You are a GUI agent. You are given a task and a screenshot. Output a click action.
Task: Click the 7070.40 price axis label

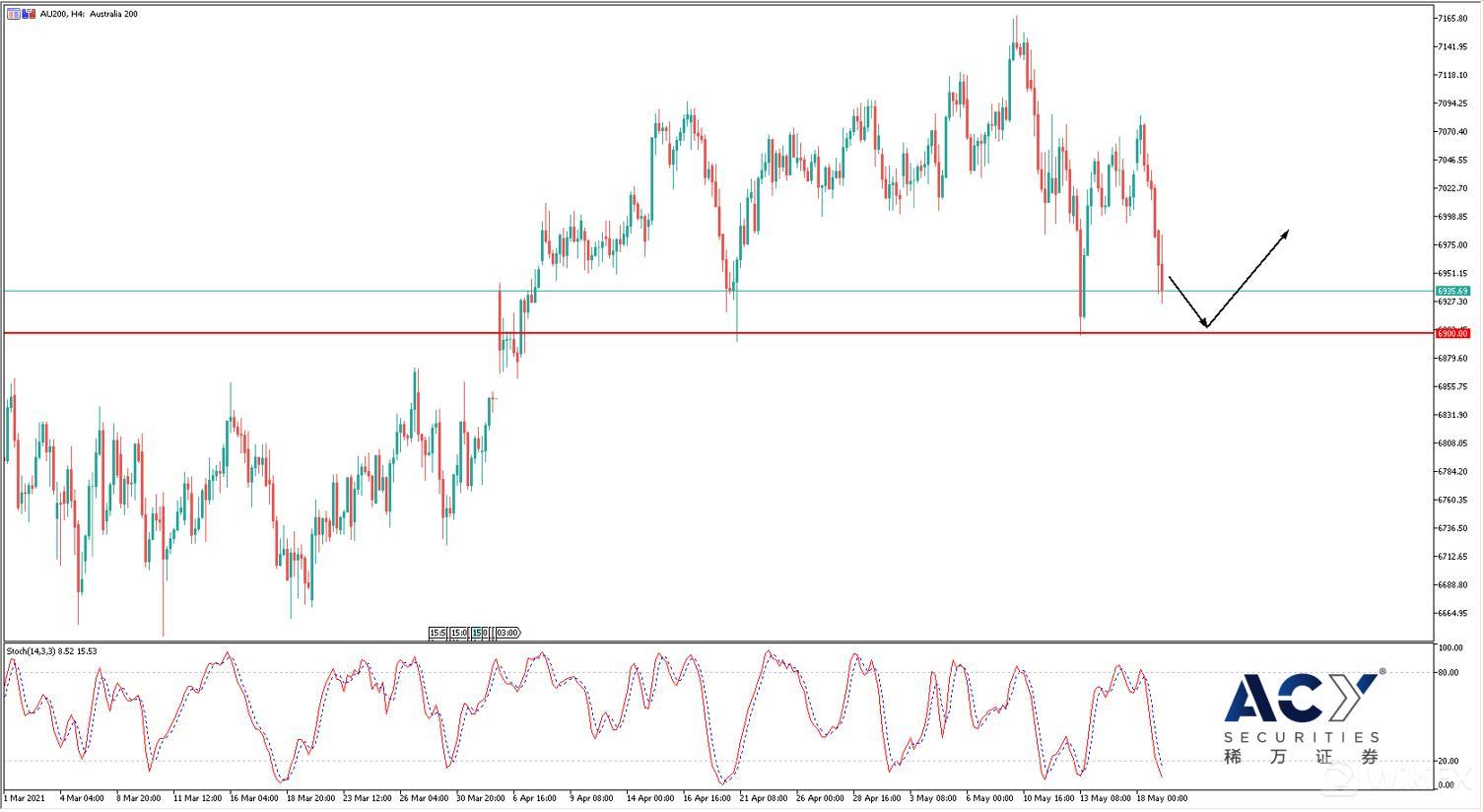1452,132
